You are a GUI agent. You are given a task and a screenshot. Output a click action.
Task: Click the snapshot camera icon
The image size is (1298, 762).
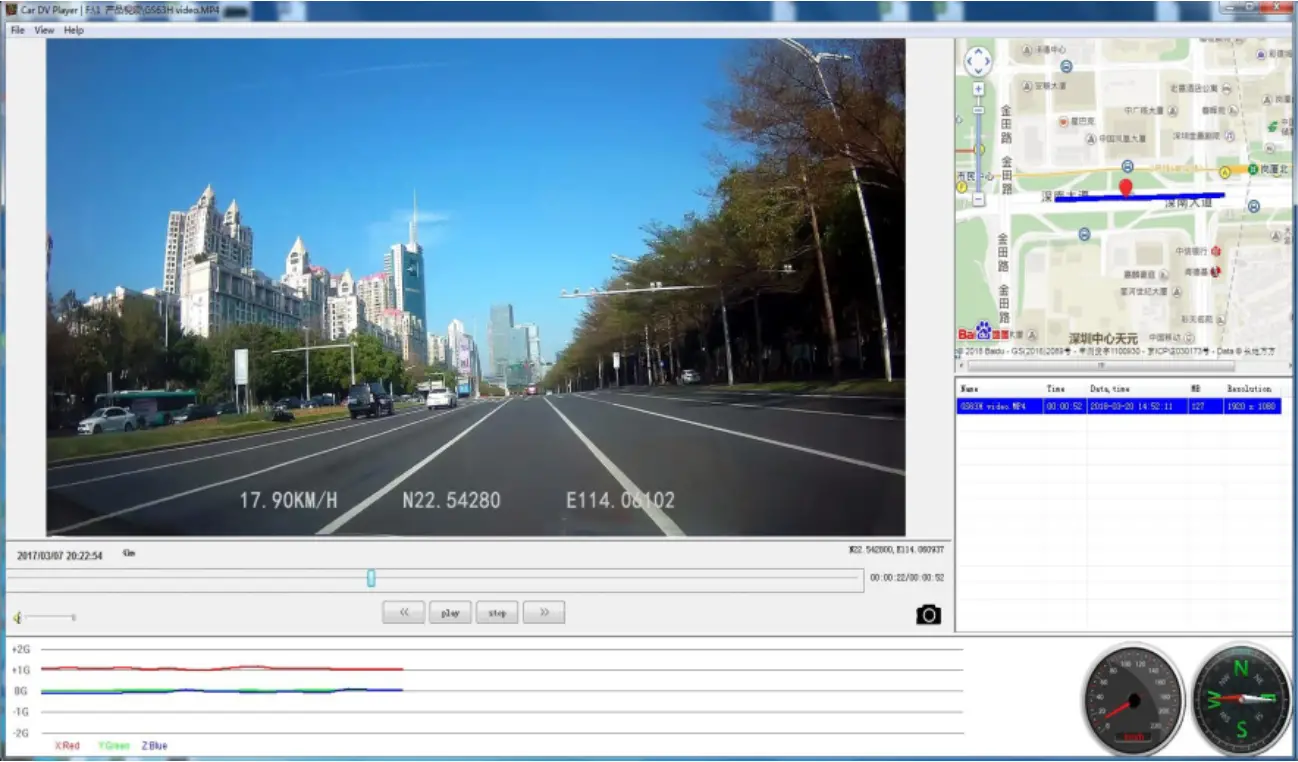928,615
